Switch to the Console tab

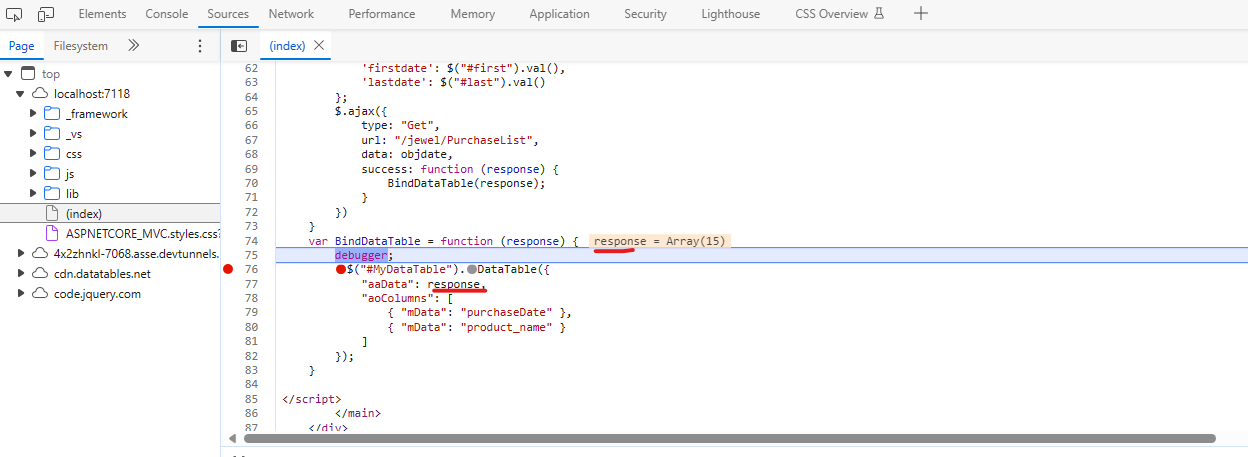click(x=166, y=14)
